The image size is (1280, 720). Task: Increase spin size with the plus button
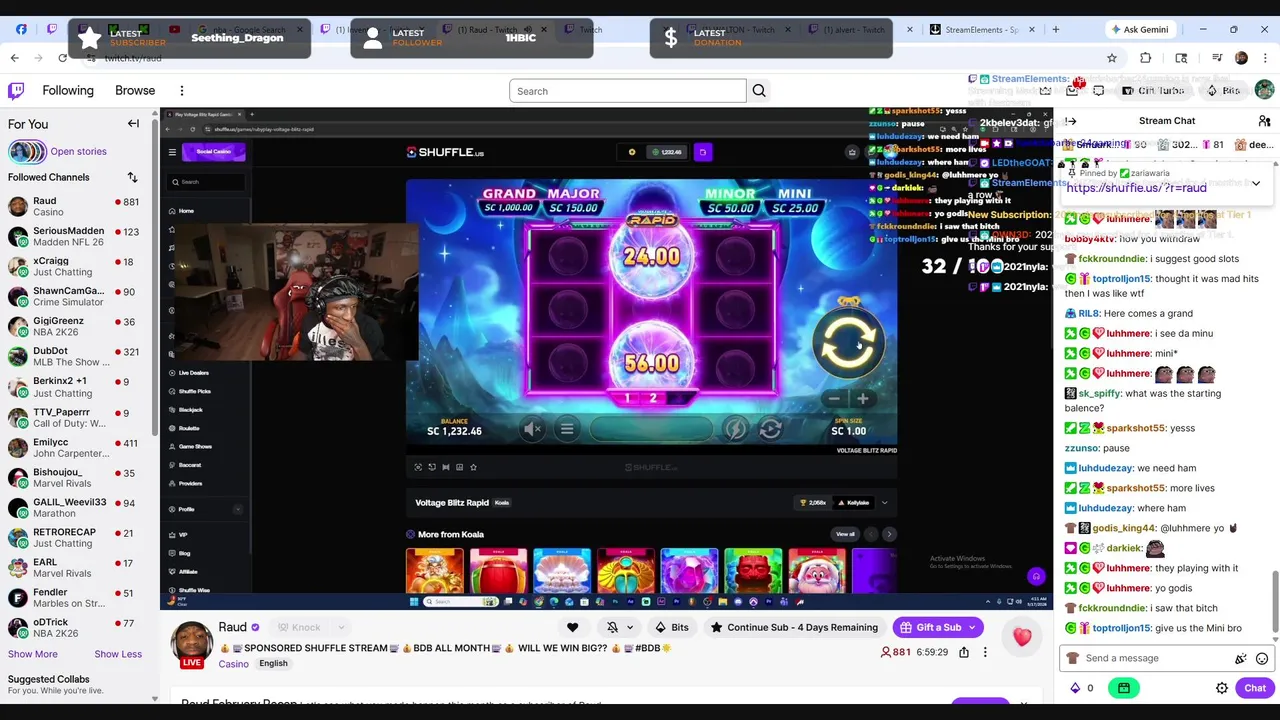point(863,399)
